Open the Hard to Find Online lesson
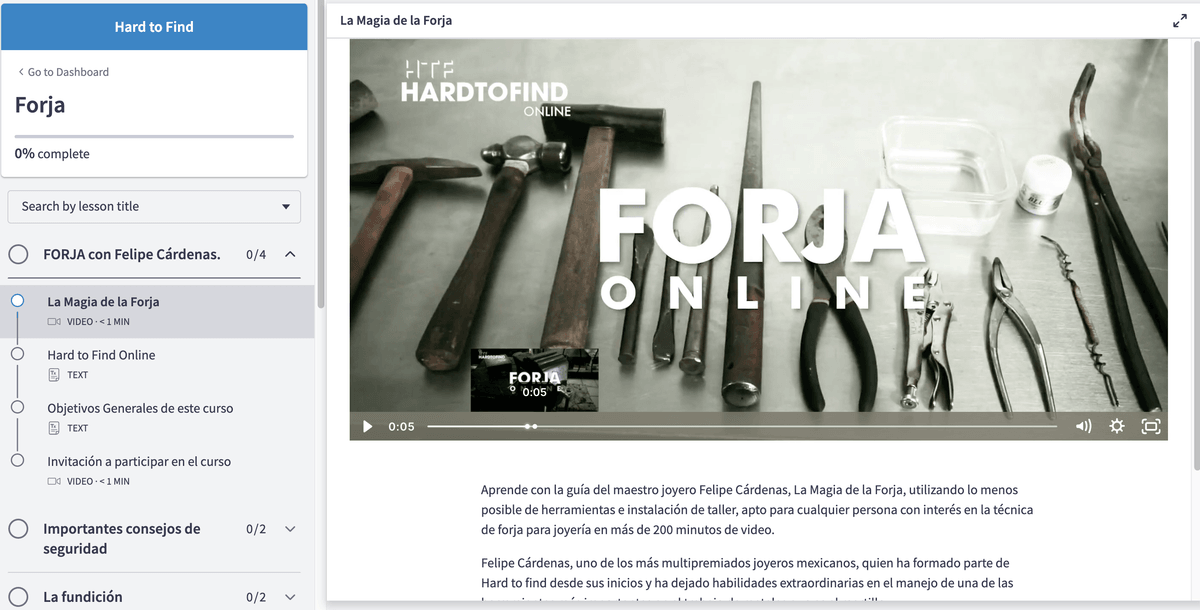This screenshot has width=1200, height=610. (x=157, y=363)
